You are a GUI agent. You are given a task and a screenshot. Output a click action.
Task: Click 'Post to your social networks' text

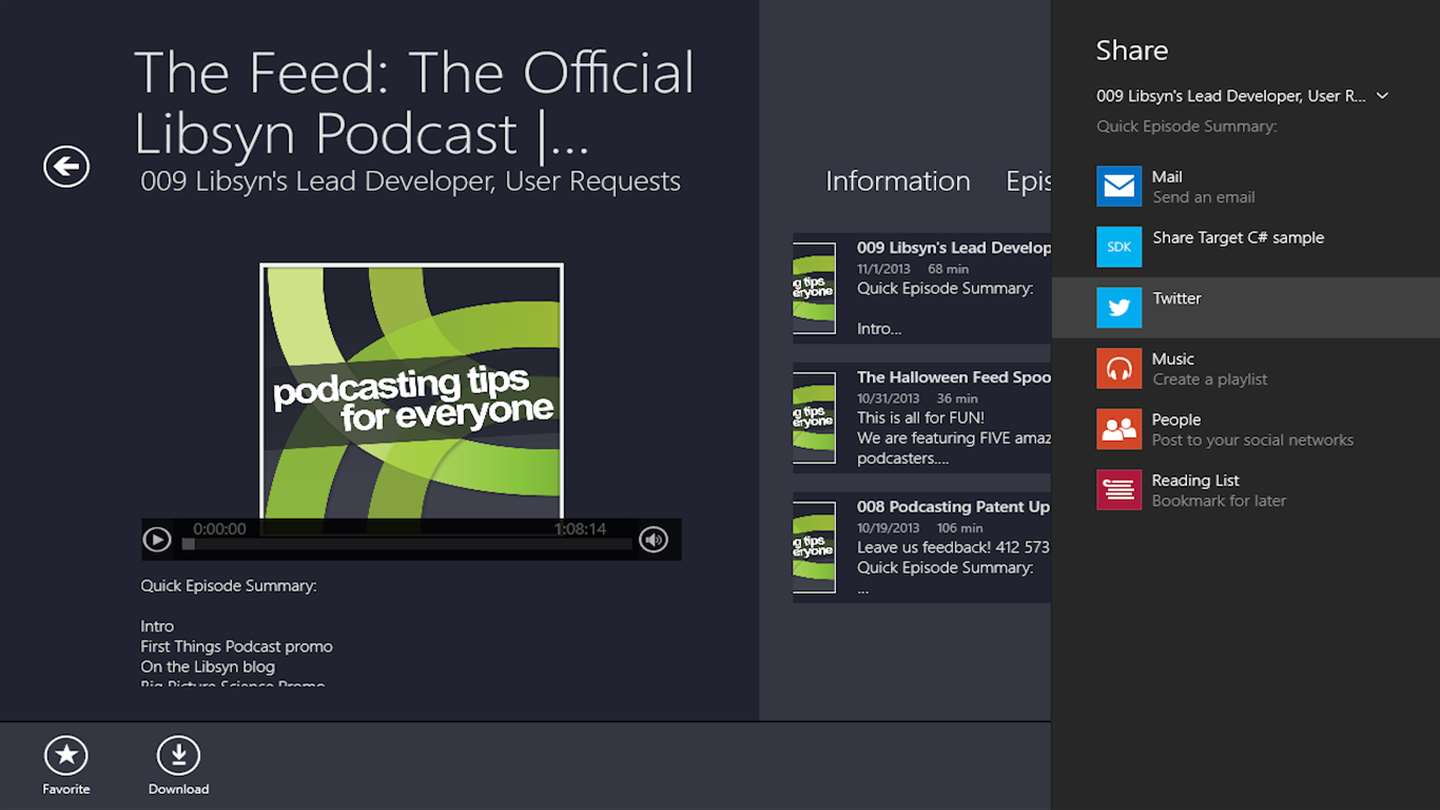(x=1252, y=440)
